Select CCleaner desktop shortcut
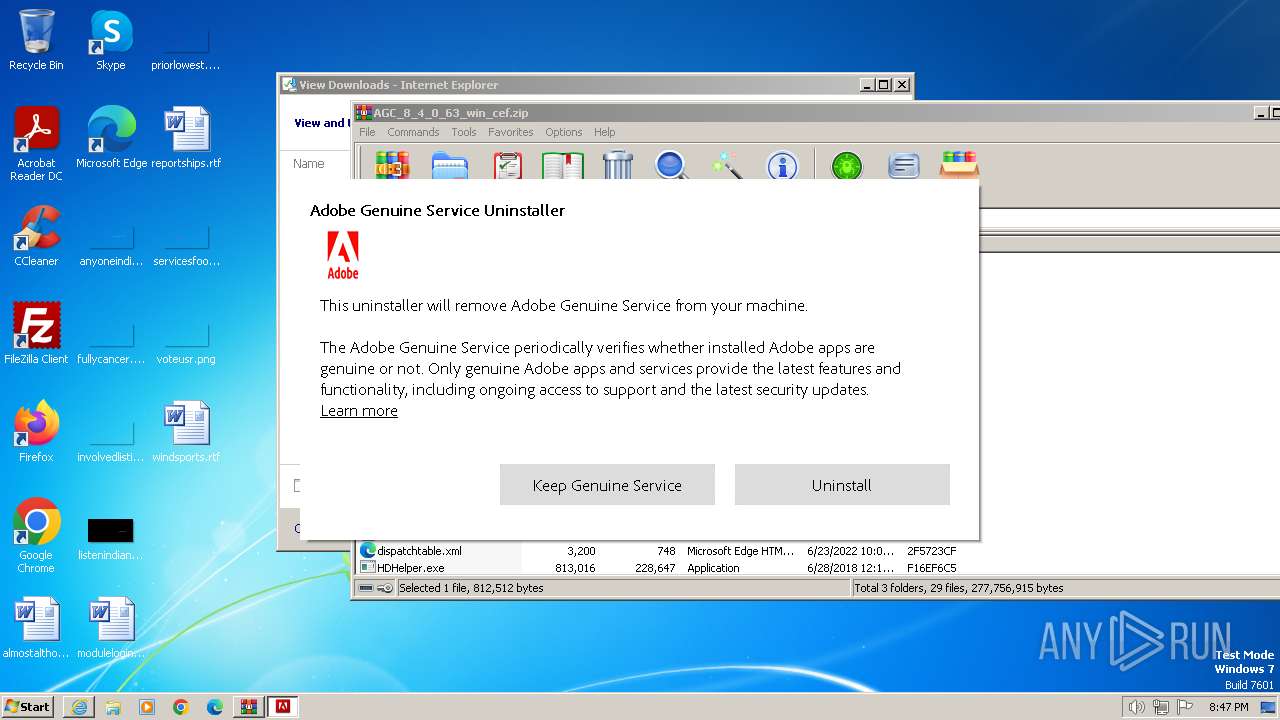Viewport: 1280px width, 720px height. pyautogui.click(x=36, y=235)
